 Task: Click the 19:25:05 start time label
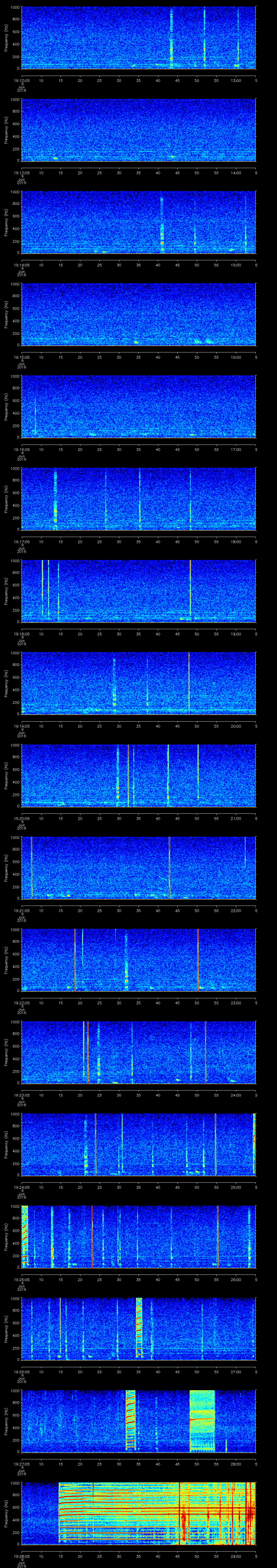pyautogui.click(x=21, y=1279)
